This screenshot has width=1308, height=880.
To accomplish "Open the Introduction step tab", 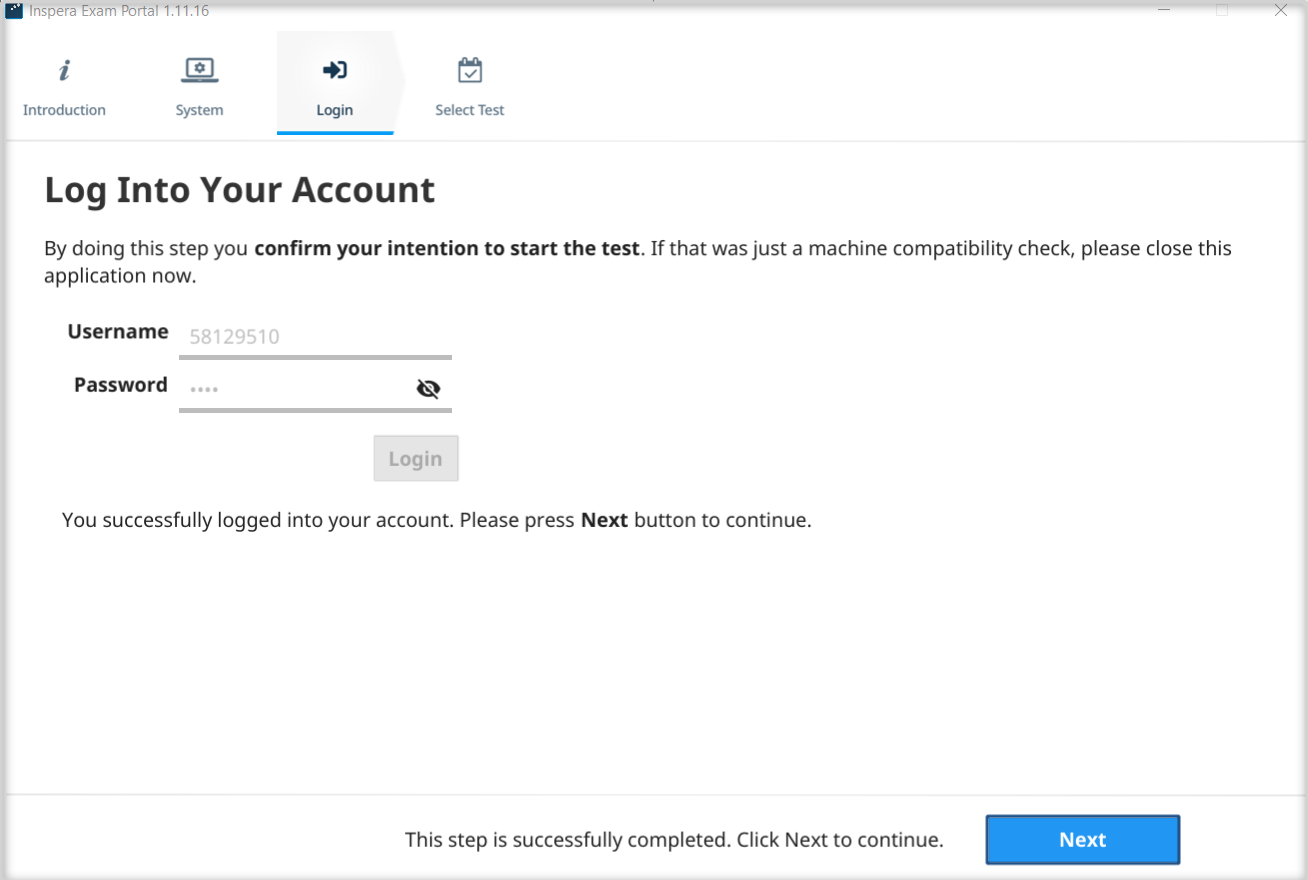I will tap(64, 86).
